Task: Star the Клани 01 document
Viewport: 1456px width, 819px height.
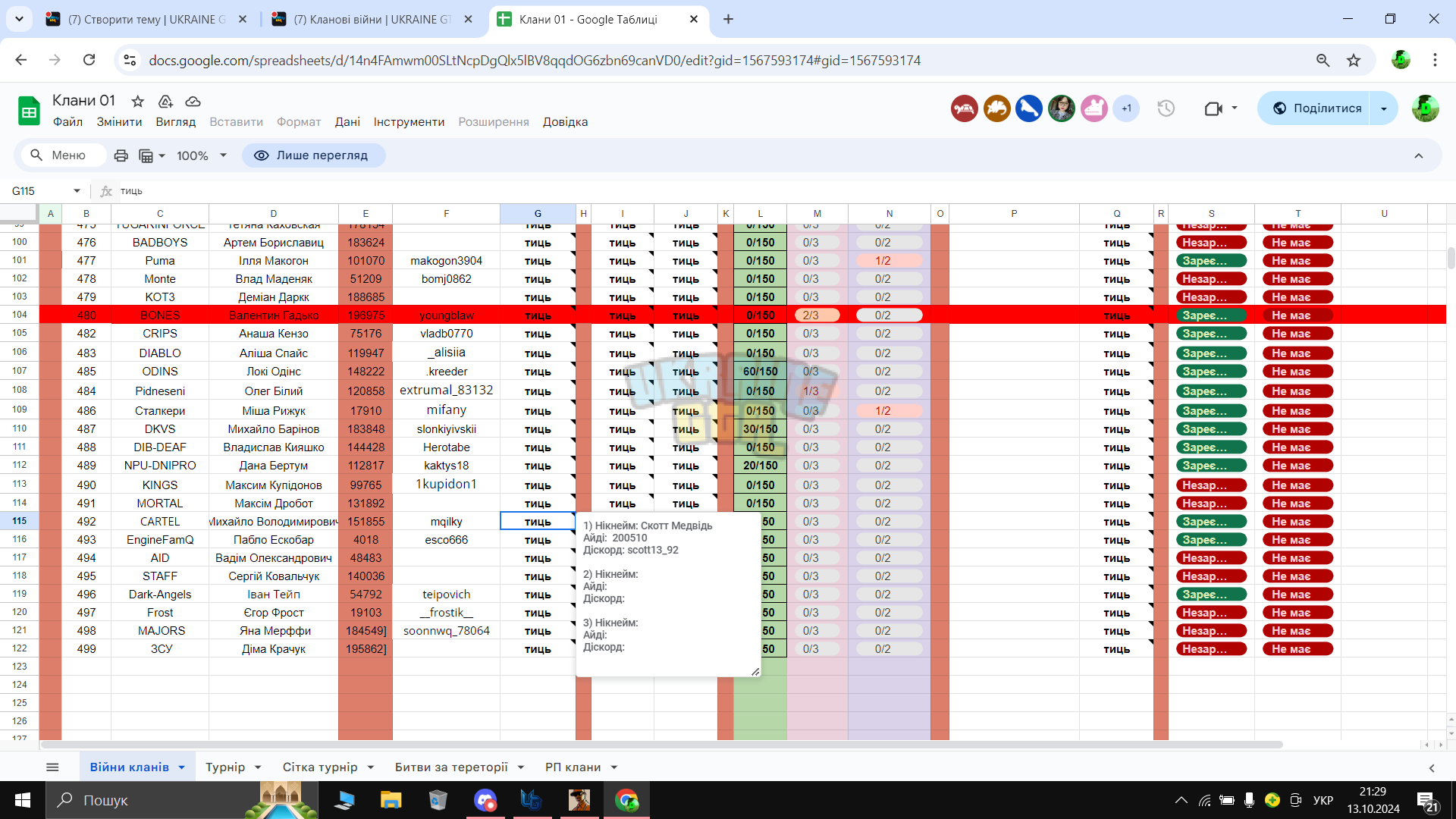Action: [x=137, y=101]
